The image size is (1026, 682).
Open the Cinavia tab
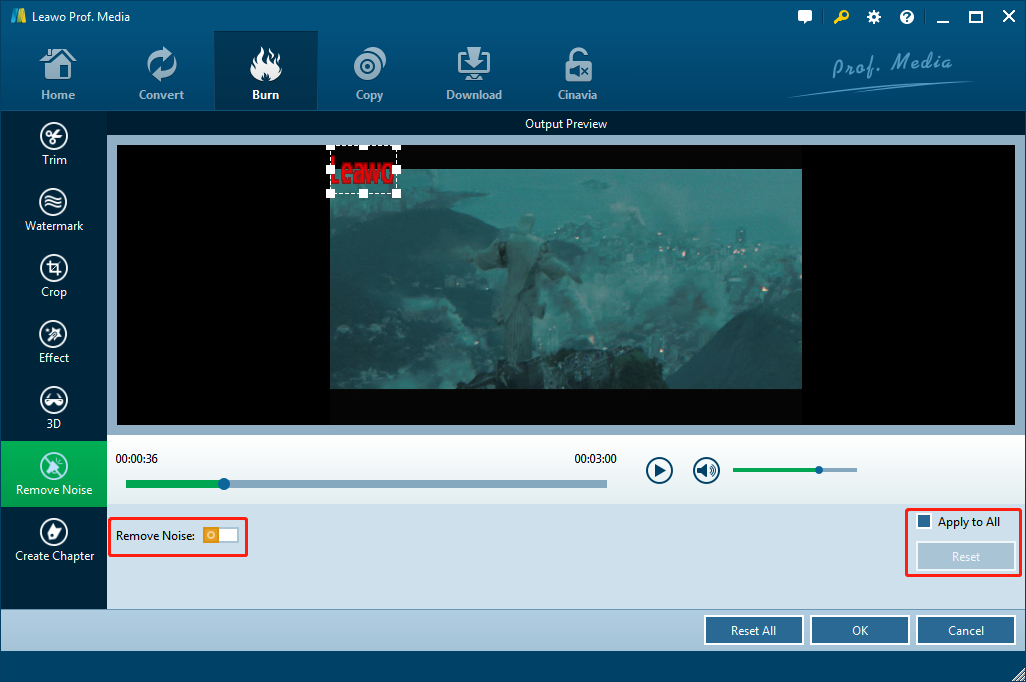click(x=577, y=71)
